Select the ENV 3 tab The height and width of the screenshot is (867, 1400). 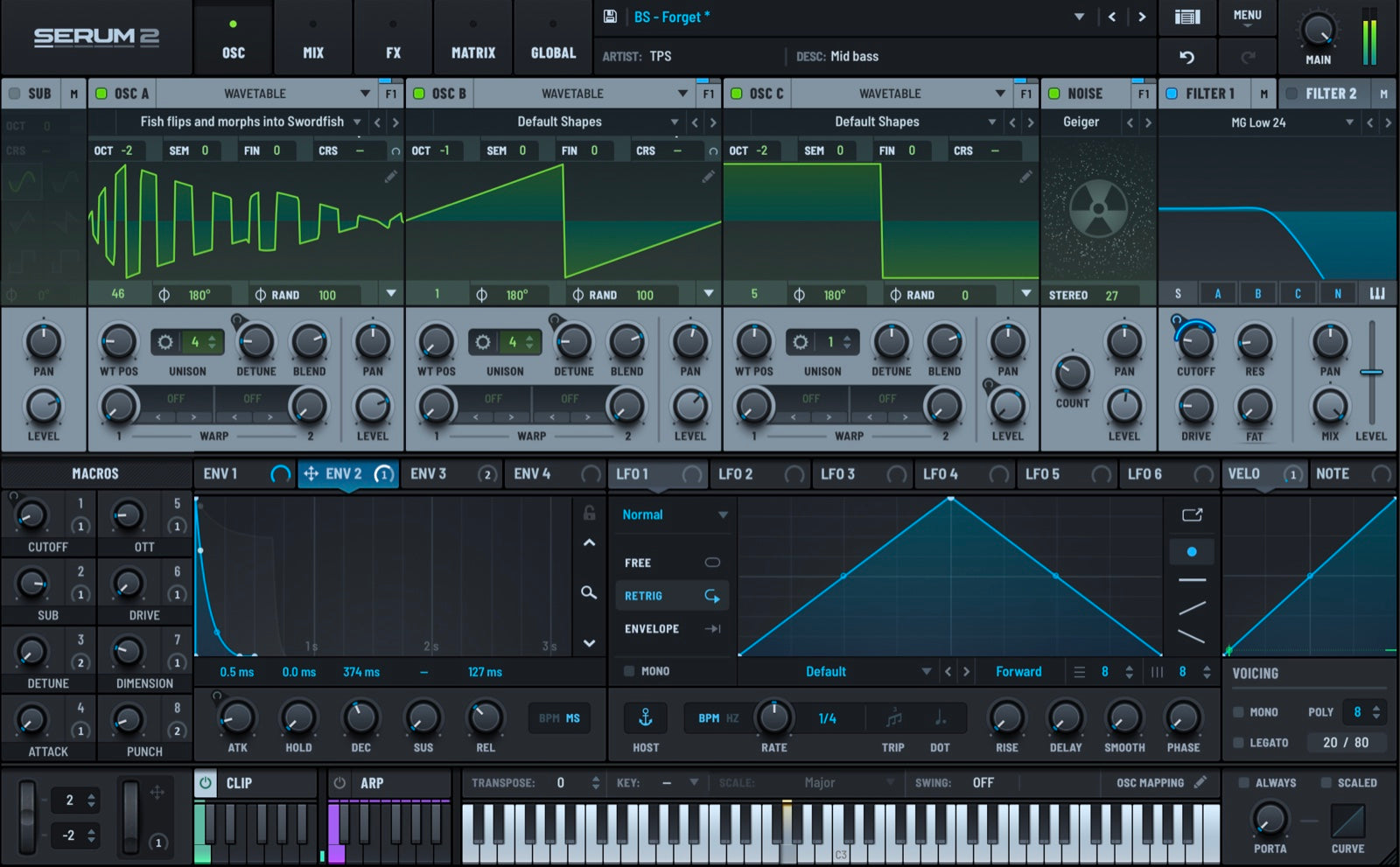tap(430, 474)
